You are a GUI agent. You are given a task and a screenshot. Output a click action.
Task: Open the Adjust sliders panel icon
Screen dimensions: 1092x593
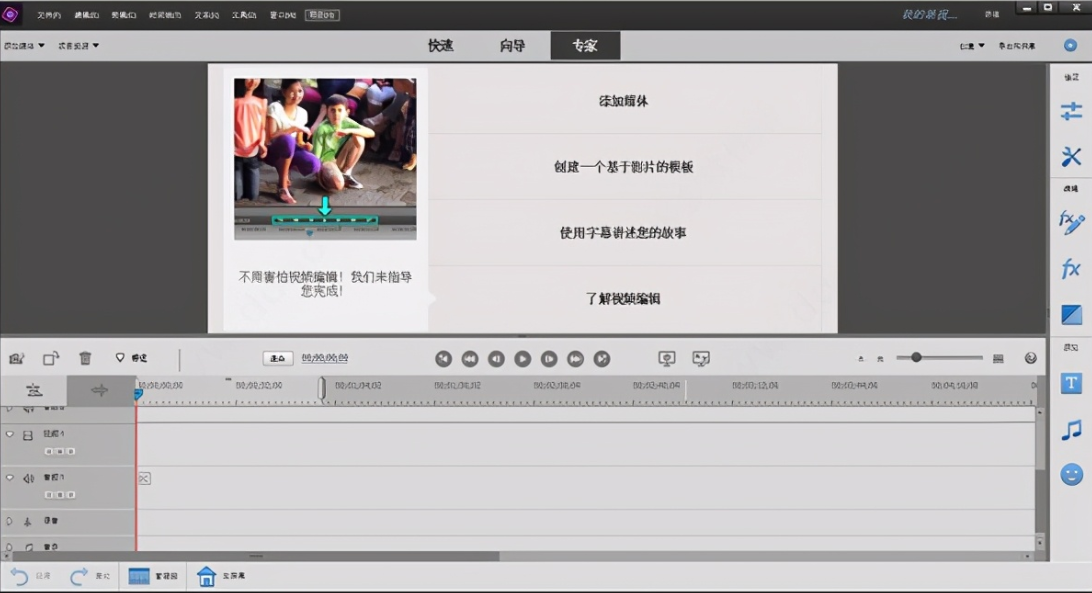coord(1071,111)
